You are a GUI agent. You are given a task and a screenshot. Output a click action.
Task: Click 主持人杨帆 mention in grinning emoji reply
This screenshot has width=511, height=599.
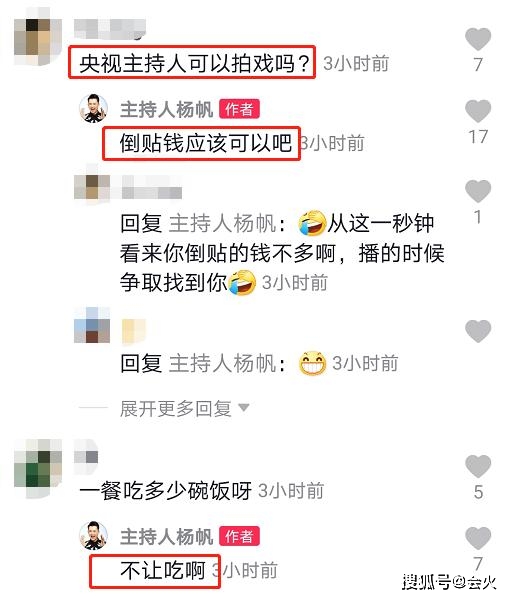[222, 363]
